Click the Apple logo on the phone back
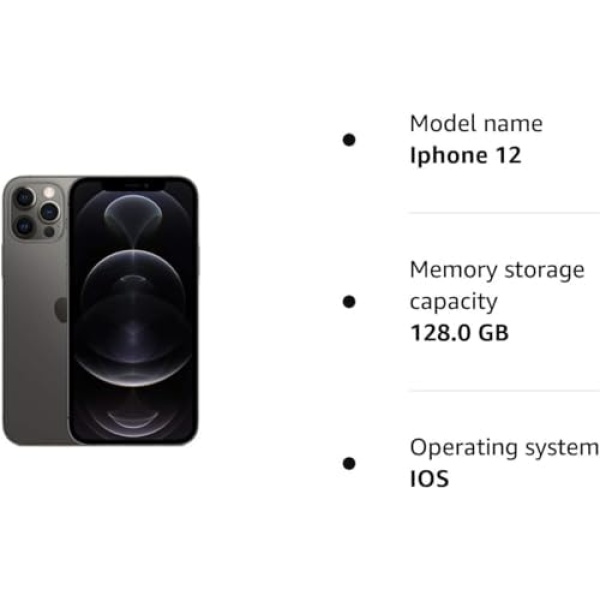The image size is (600, 600). (x=61, y=309)
